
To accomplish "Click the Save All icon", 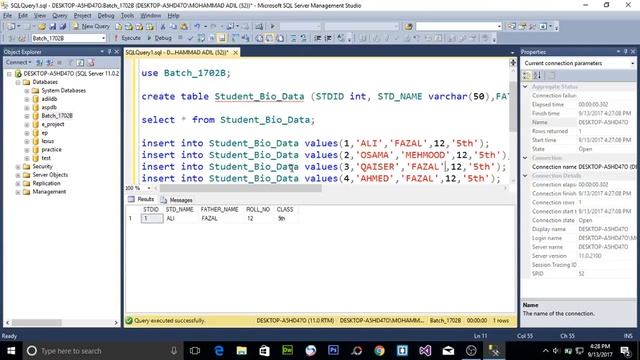I will point(63,27).
